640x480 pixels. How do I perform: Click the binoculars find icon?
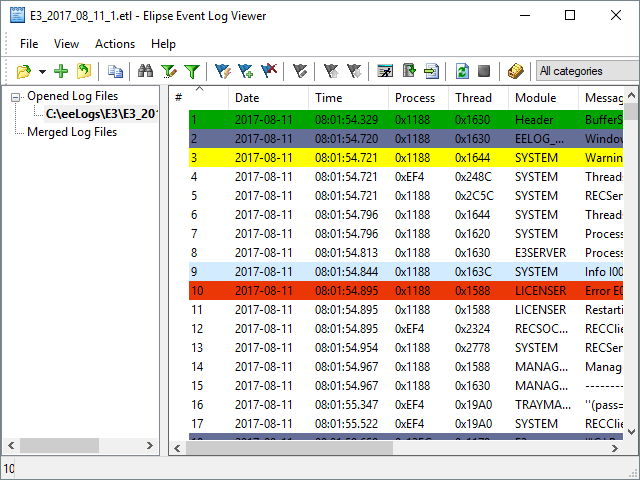pos(145,71)
